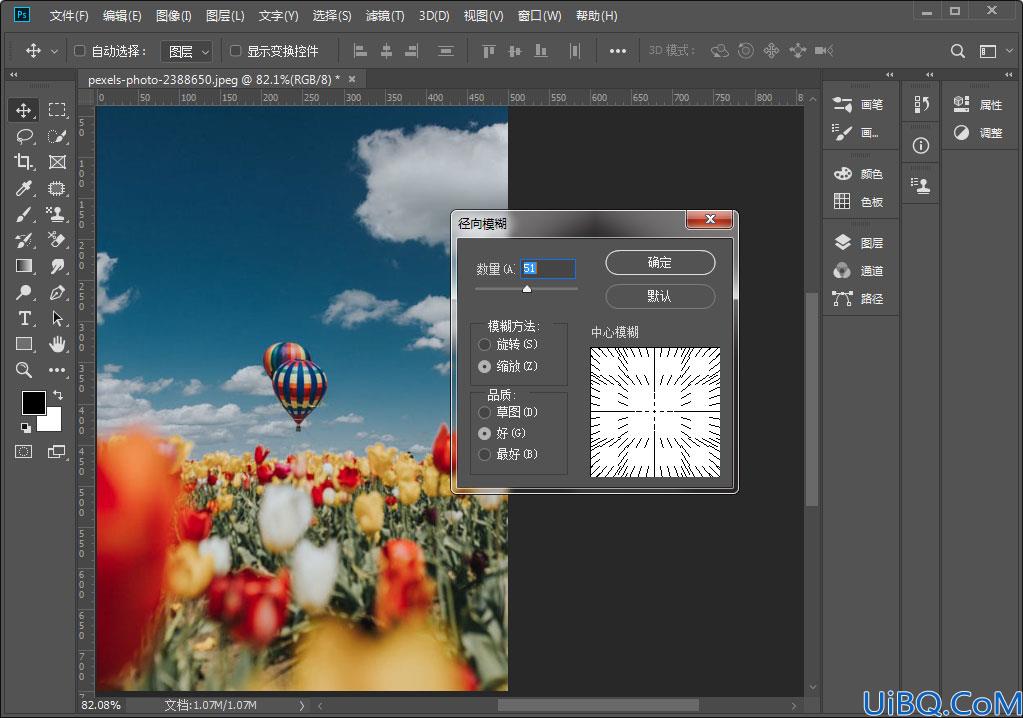
Task: Open the 滤镜(T) menu
Action: click(385, 16)
